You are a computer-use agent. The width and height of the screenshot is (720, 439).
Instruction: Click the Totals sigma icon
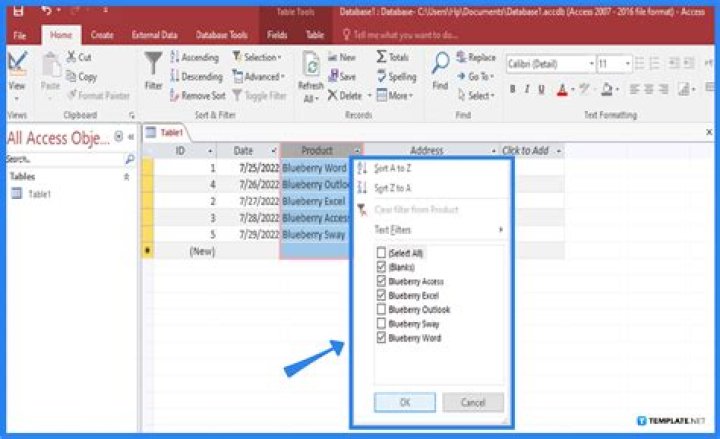coord(382,56)
